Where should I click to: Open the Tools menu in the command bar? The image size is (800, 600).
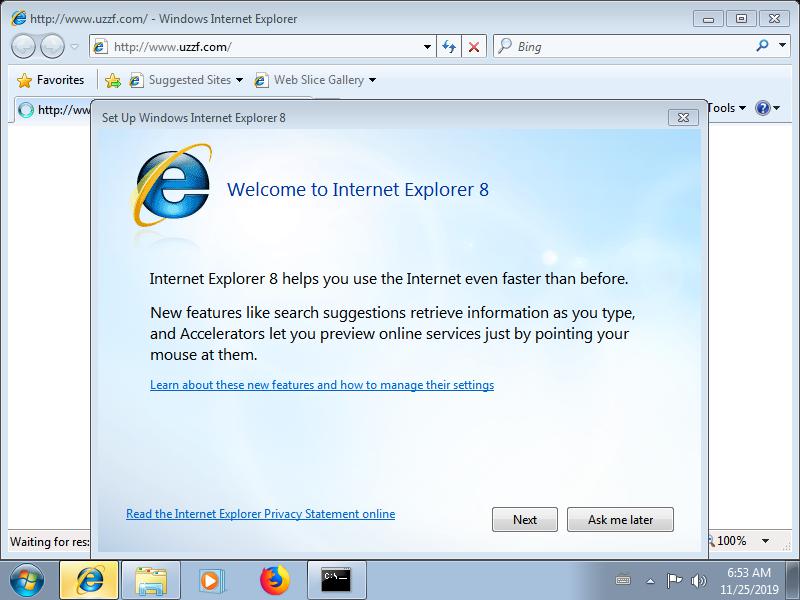(x=727, y=108)
